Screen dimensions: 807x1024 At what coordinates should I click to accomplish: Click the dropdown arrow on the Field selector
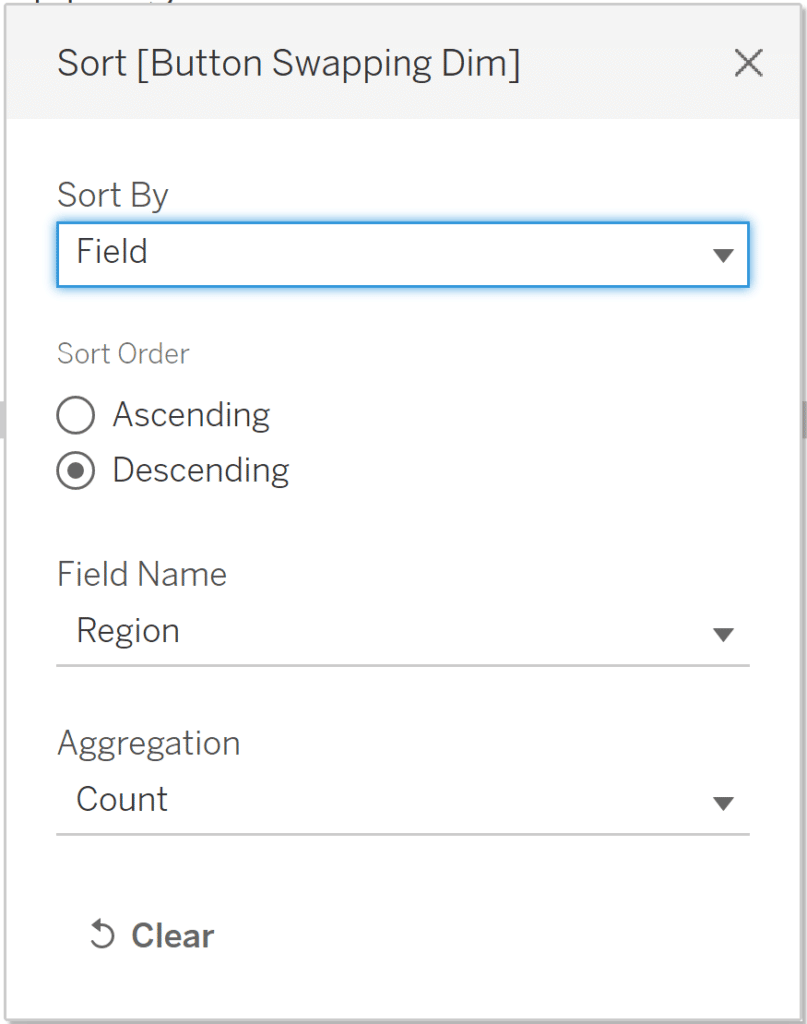(x=723, y=255)
